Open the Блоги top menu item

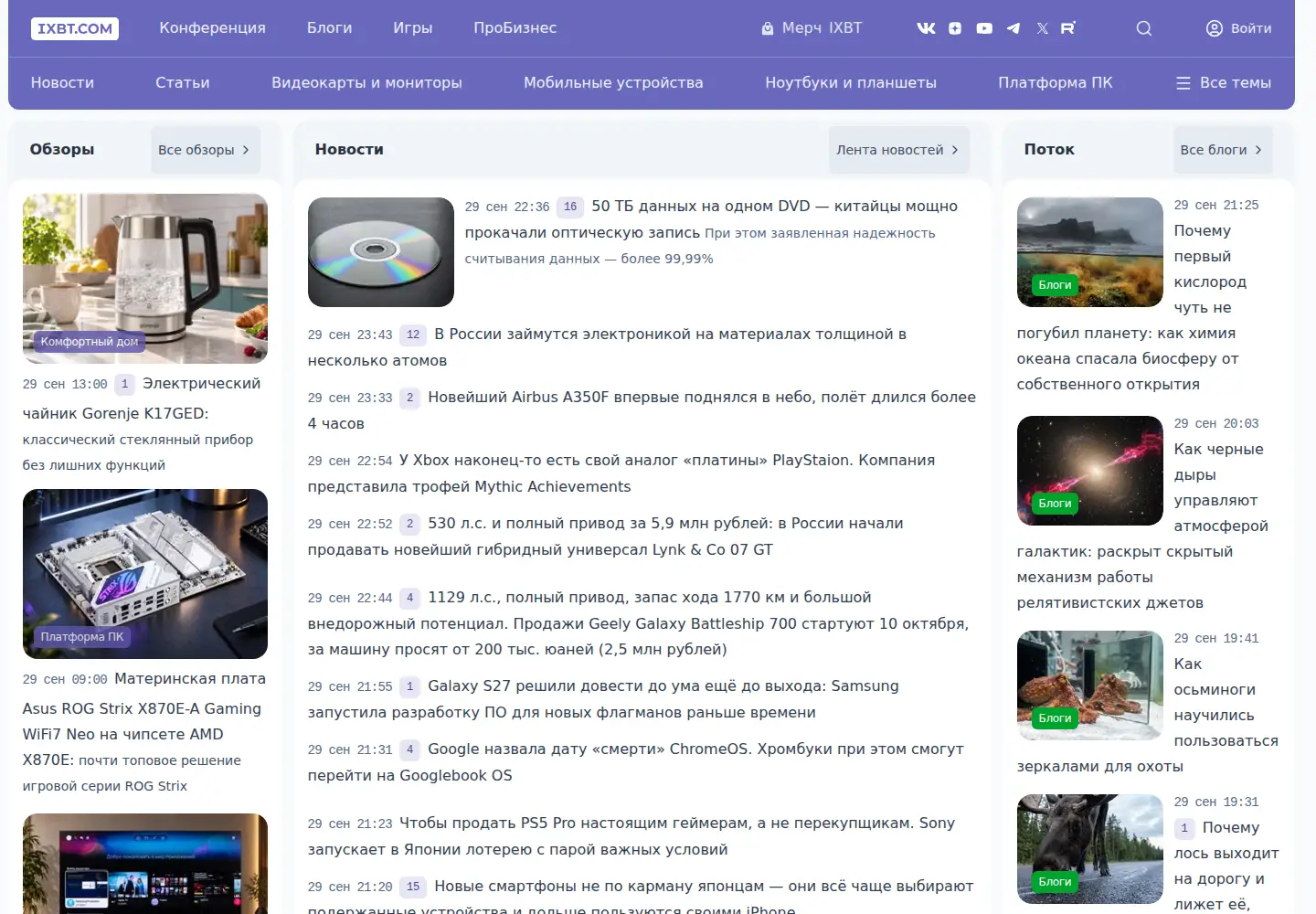tap(330, 28)
